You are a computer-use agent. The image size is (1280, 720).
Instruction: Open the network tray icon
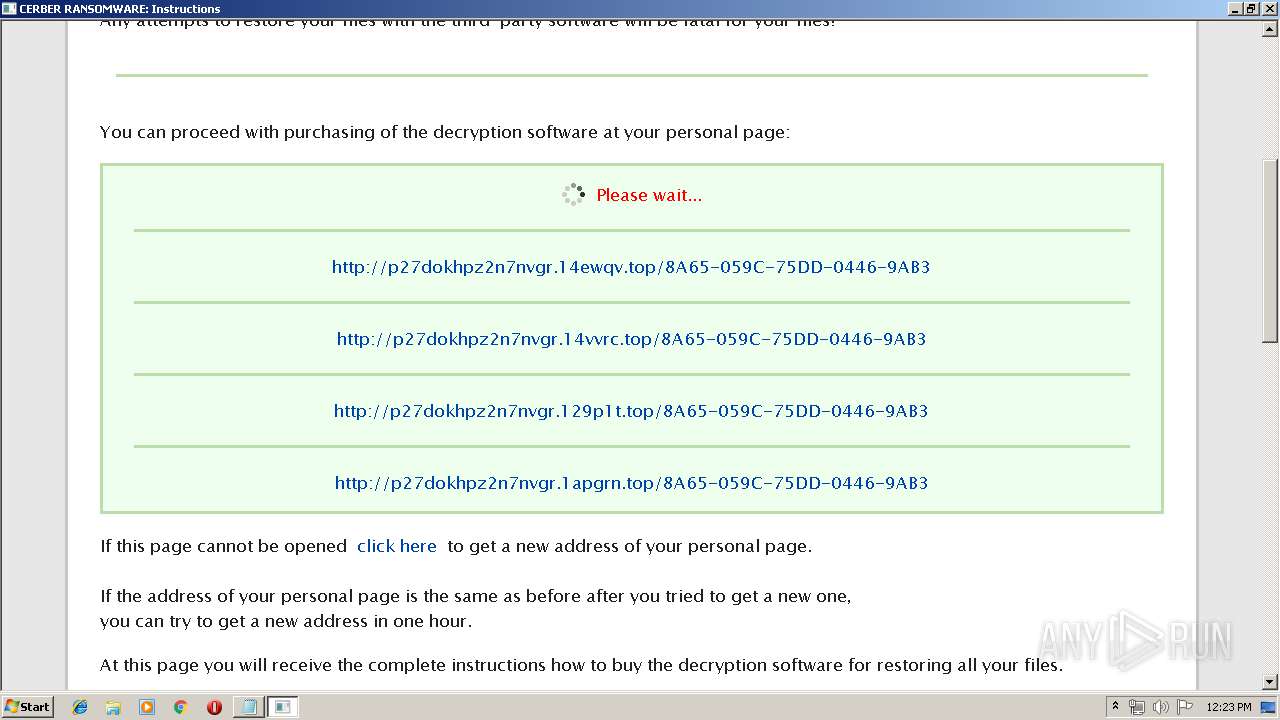pyautogui.click(x=1137, y=707)
